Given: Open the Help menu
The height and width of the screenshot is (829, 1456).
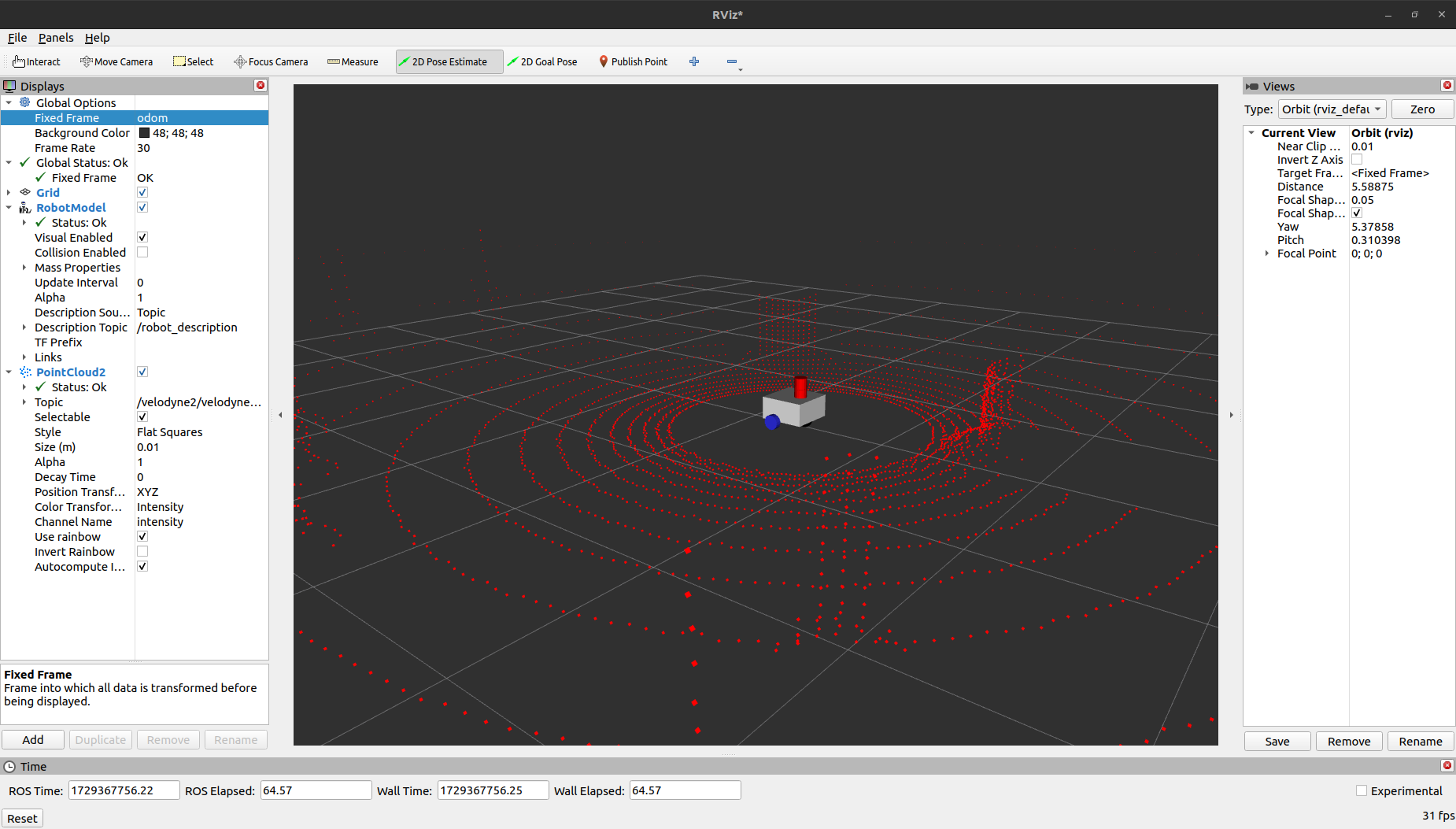Looking at the screenshot, I should point(98,37).
